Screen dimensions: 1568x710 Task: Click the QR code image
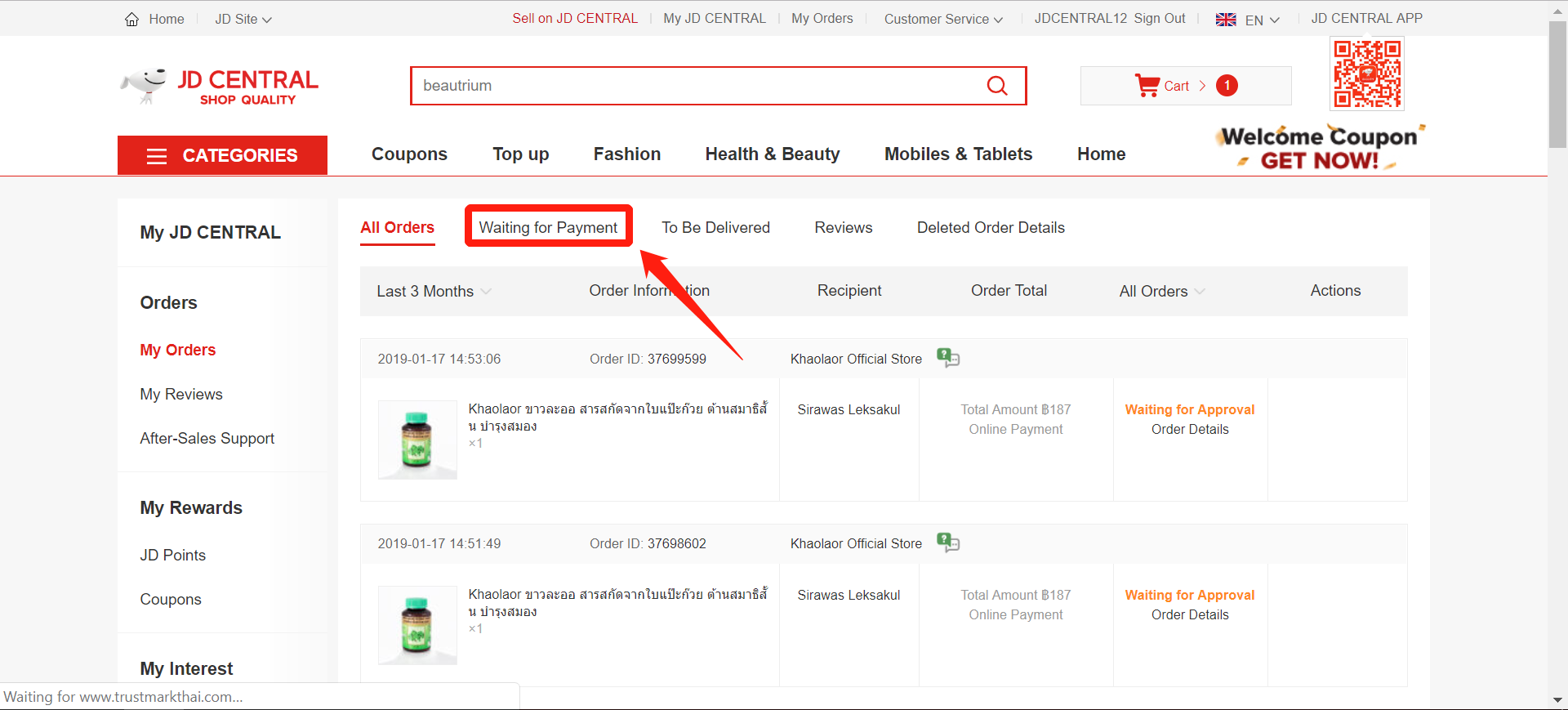1367,74
